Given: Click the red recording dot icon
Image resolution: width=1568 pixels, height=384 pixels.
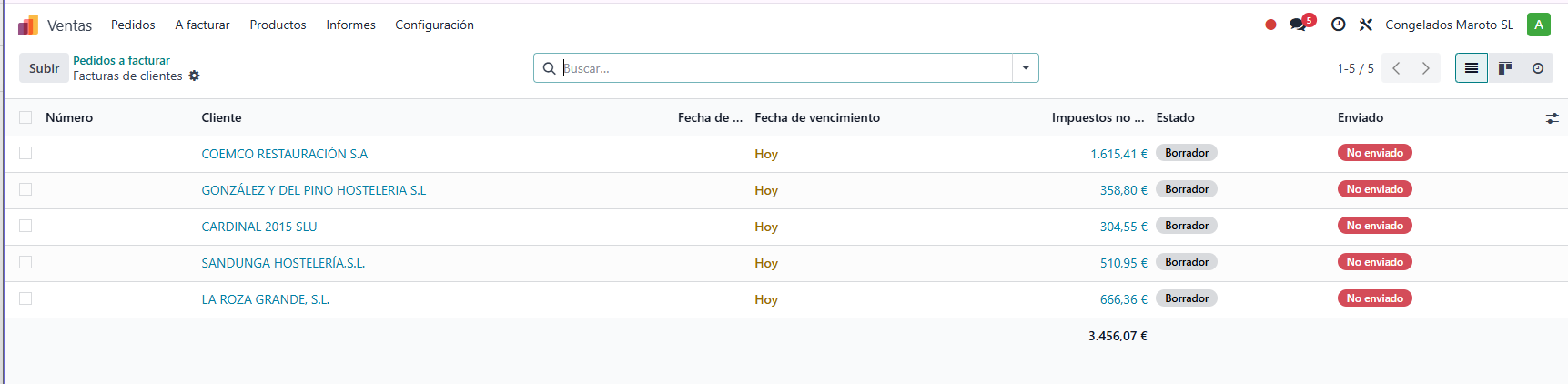Looking at the screenshot, I should tap(1270, 25).
